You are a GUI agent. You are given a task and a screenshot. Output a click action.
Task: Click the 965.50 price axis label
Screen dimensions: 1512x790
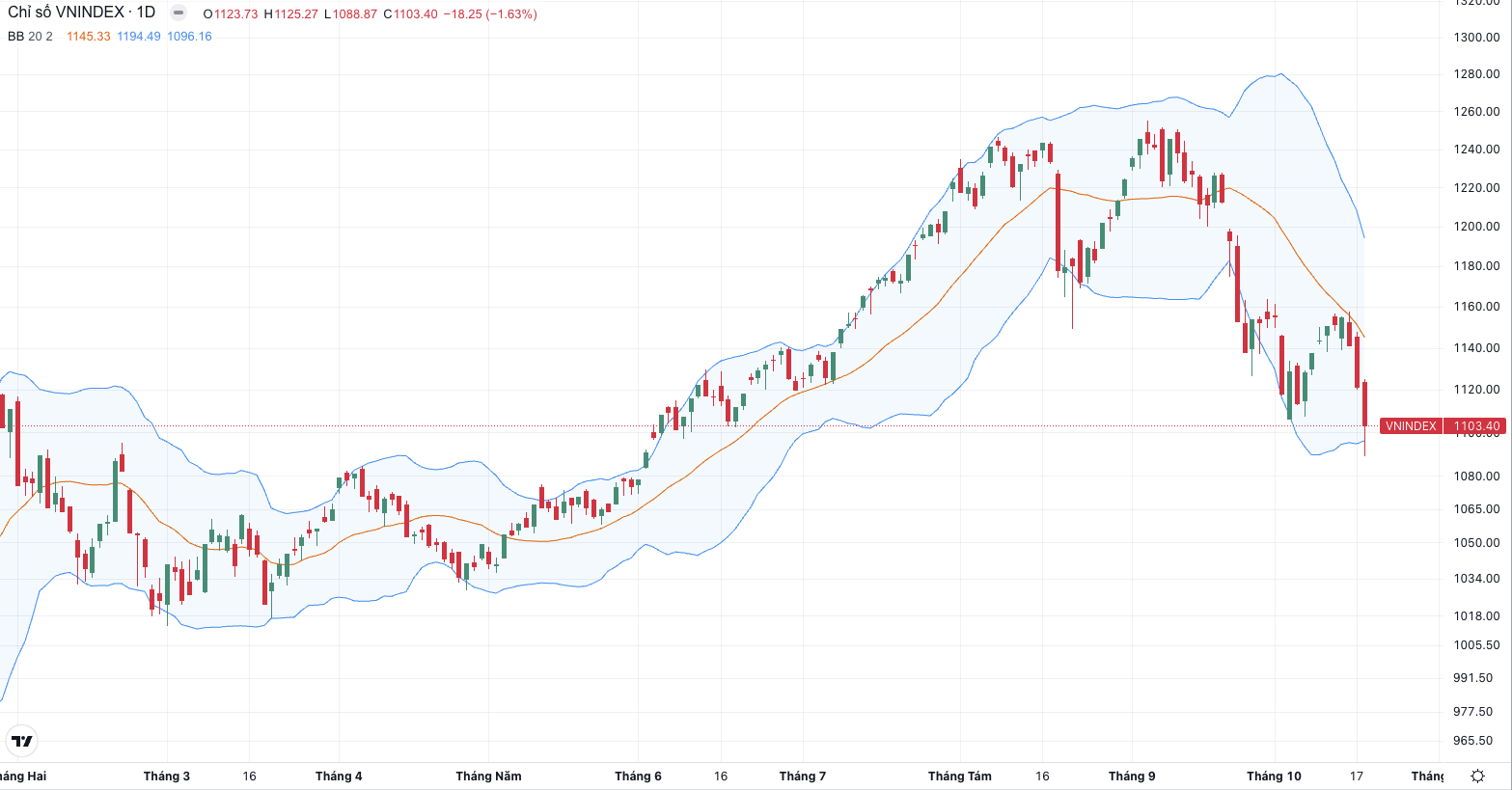click(1472, 741)
